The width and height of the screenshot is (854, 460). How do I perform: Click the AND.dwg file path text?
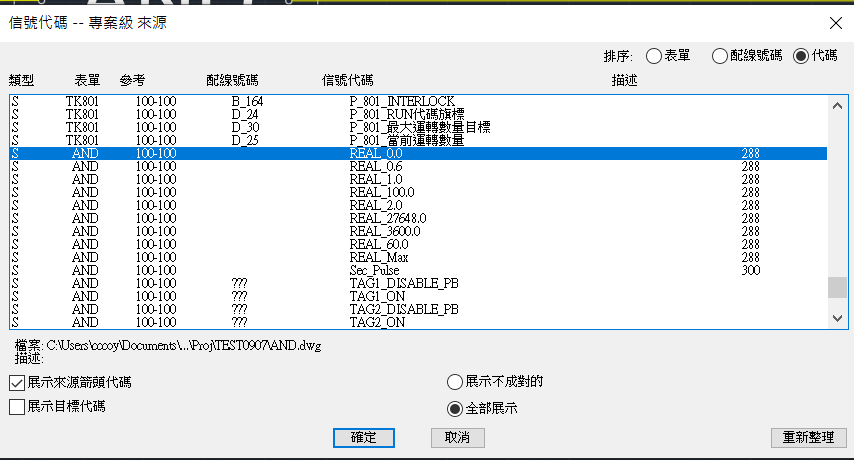click(x=184, y=346)
